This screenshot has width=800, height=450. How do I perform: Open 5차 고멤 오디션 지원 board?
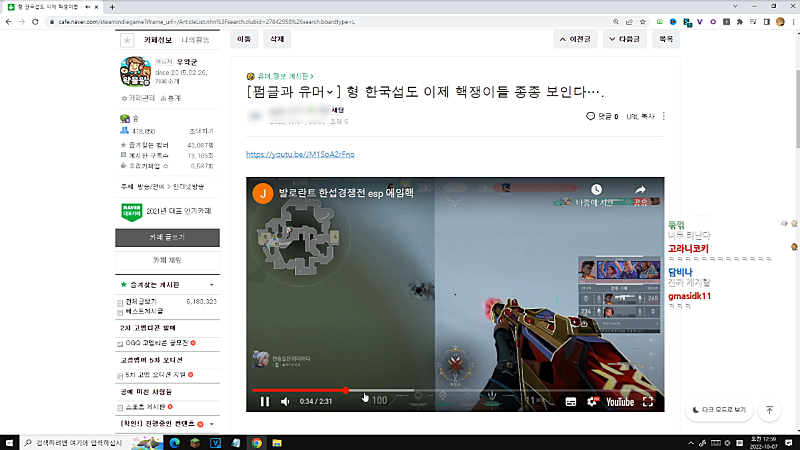pos(155,374)
